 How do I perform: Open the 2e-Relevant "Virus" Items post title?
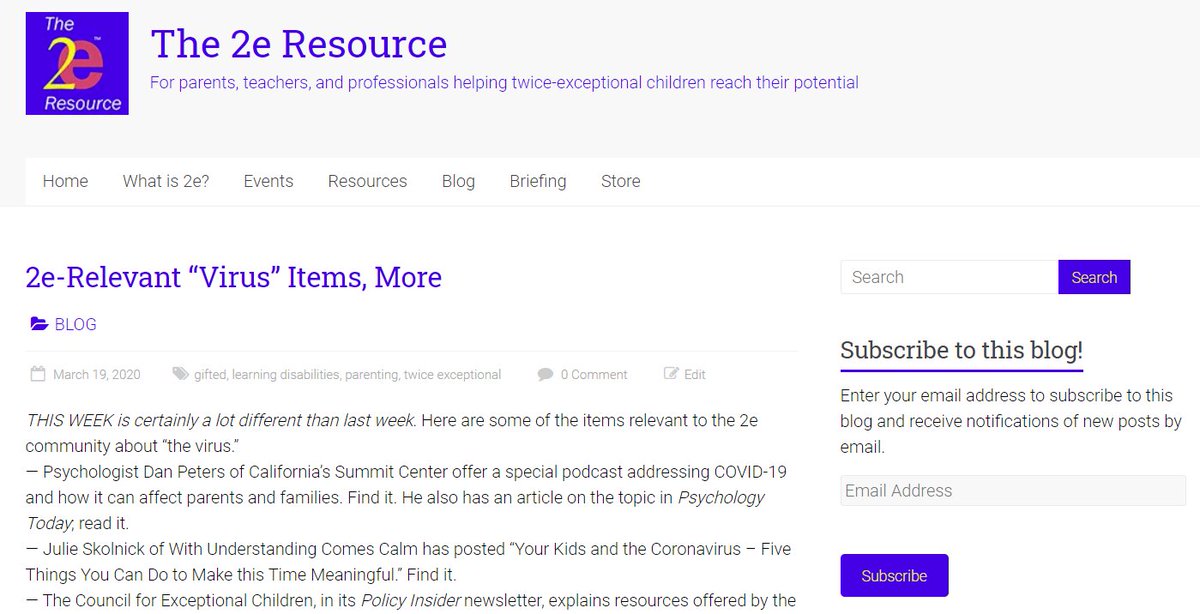click(x=234, y=277)
